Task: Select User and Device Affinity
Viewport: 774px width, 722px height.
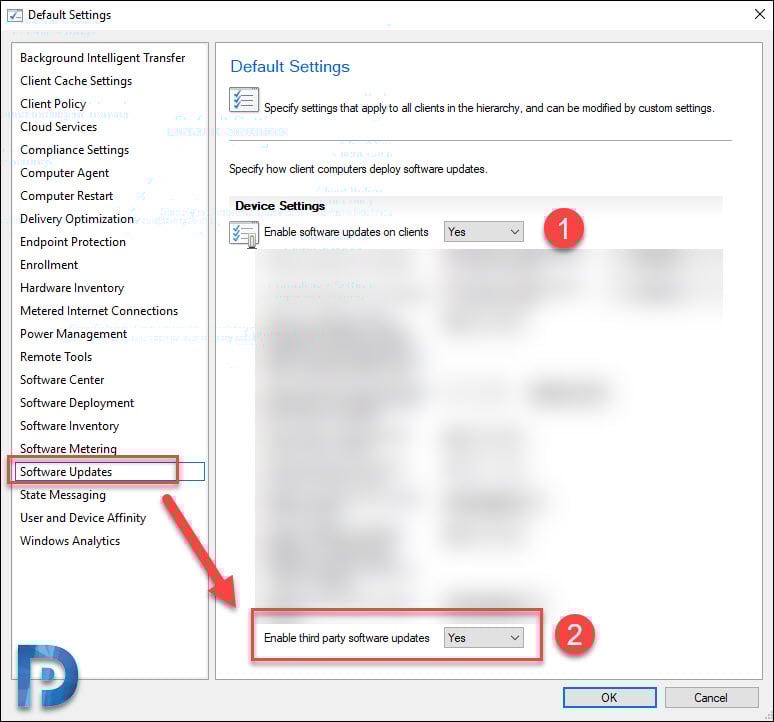Action: click(83, 518)
